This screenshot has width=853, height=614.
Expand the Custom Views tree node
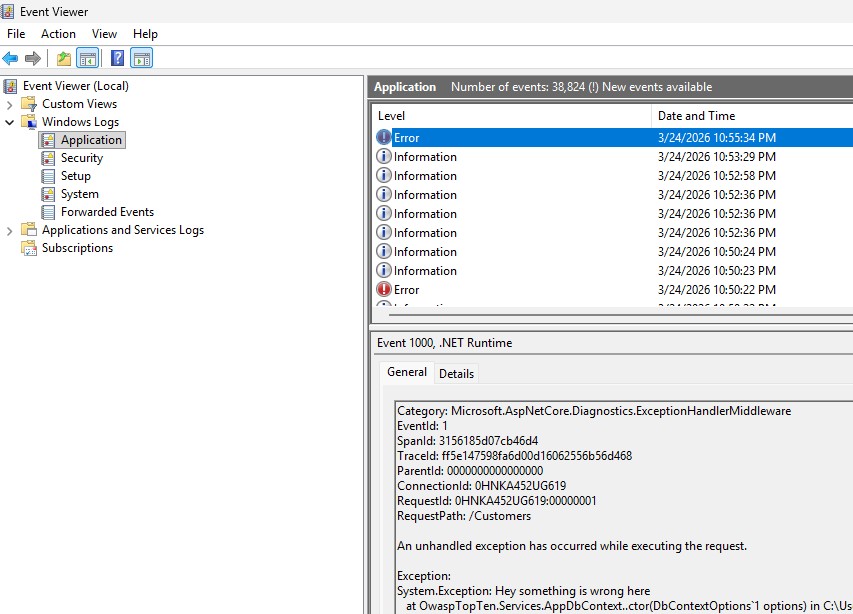[x=9, y=104]
